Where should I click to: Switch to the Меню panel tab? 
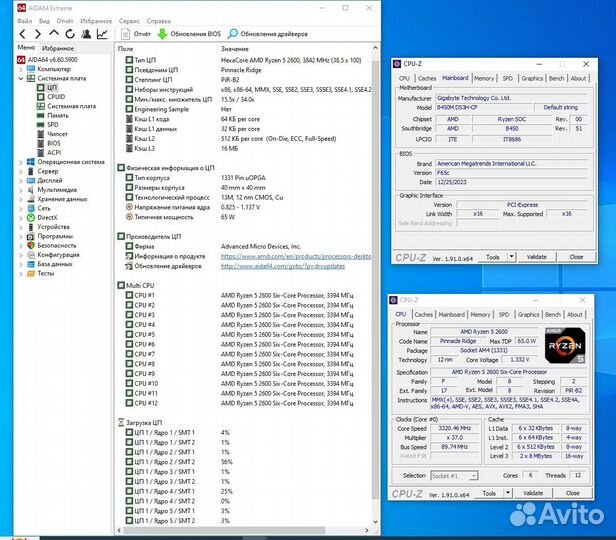point(26,48)
